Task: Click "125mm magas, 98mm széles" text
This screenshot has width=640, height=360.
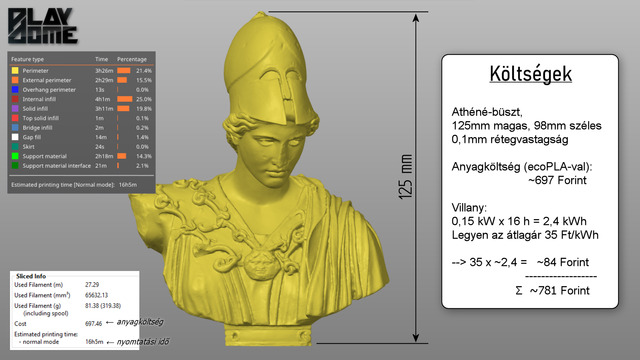Action: coord(527,126)
